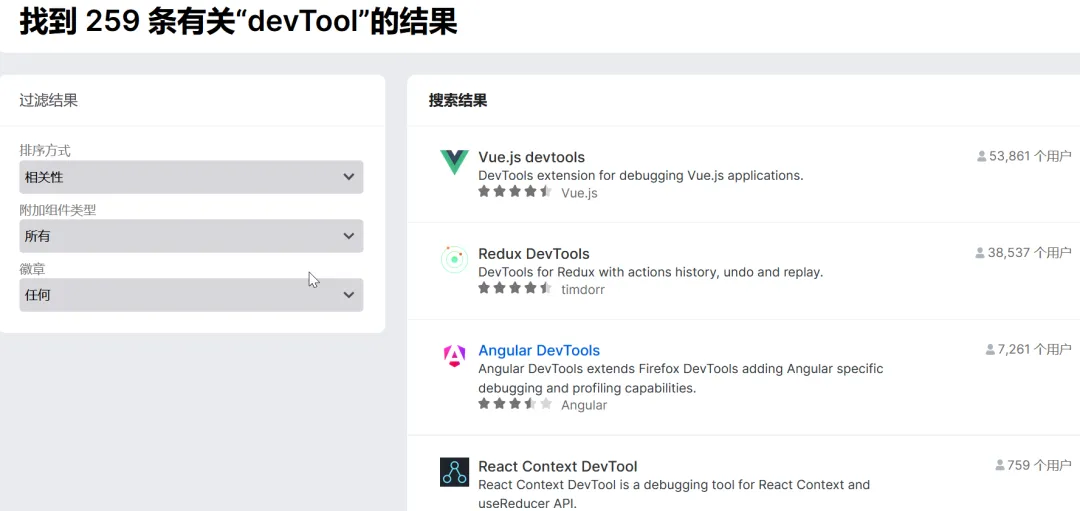The image size is (1080, 511).
Task: Click author name timdorr
Action: 583,289
